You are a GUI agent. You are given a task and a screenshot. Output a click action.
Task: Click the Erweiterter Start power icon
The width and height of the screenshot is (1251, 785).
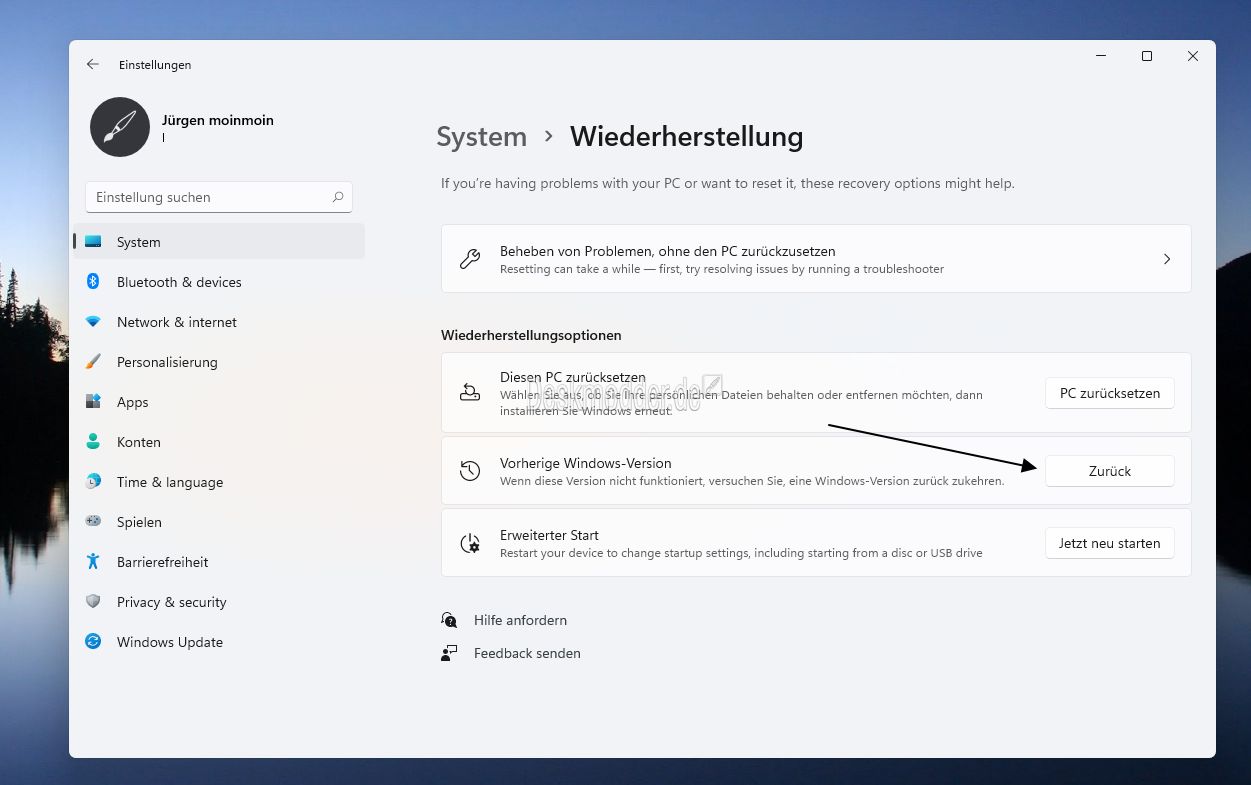(470, 543)
